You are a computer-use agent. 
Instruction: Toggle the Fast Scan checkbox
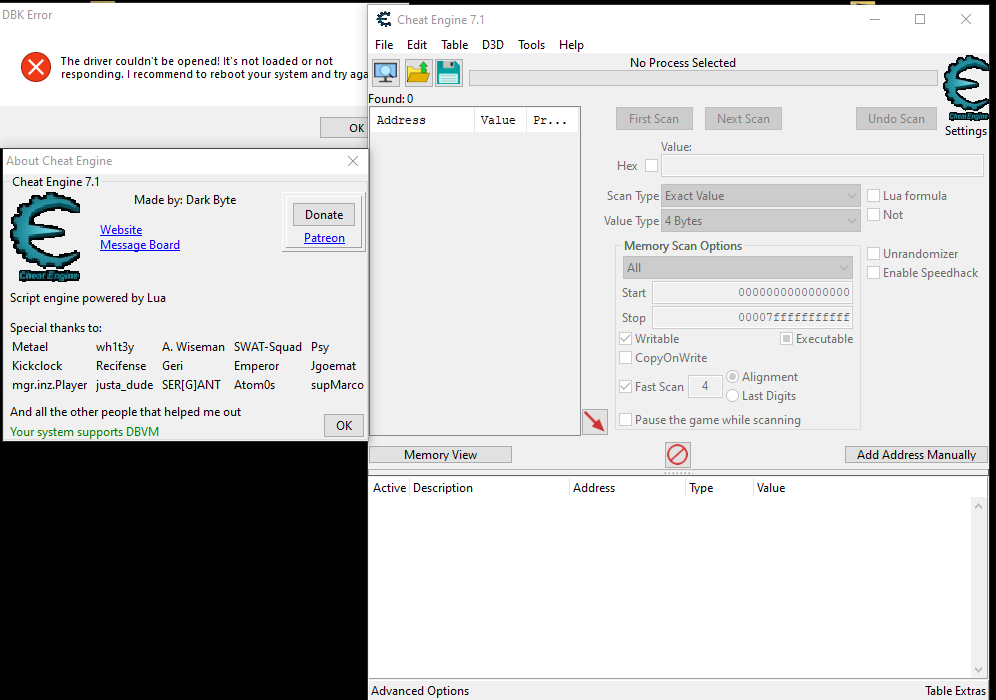(625, 386)
